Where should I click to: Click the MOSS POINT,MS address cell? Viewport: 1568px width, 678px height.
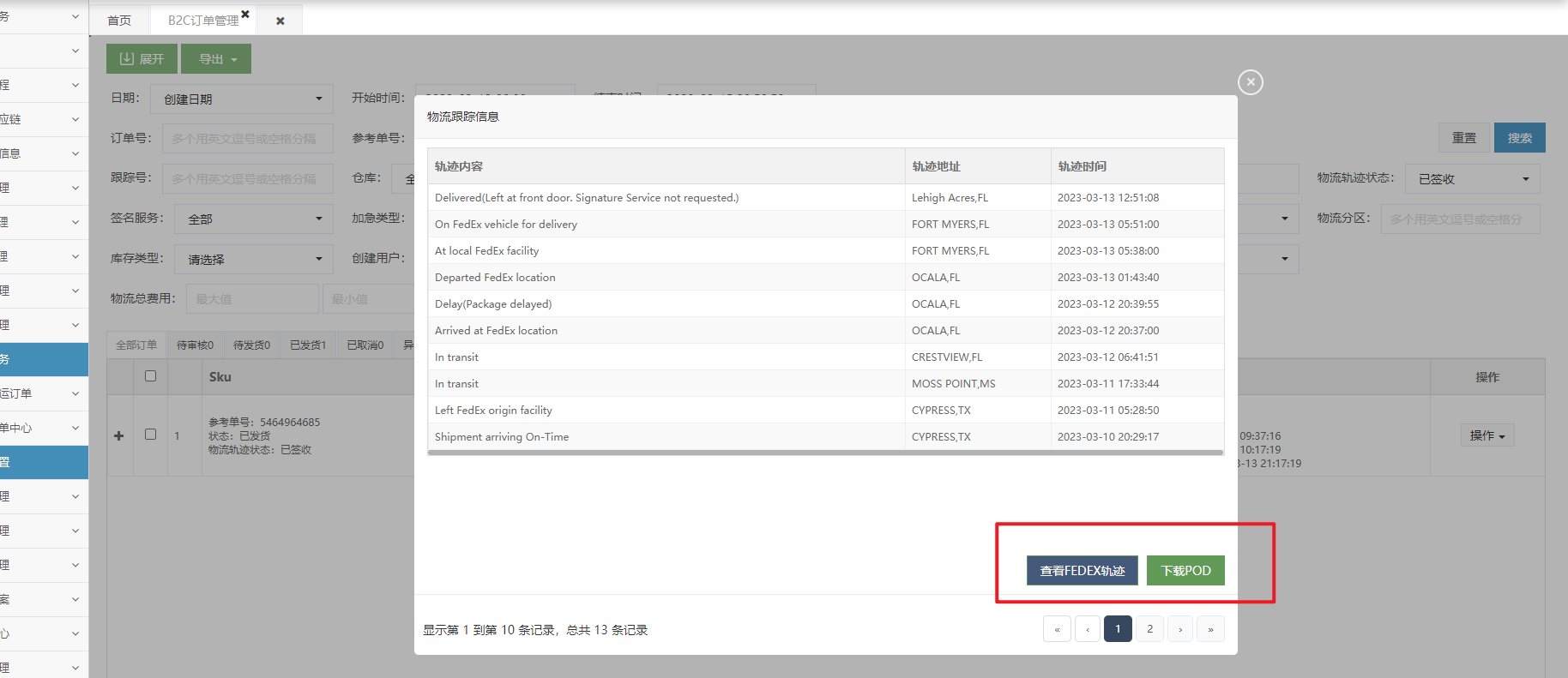tap(978, 383)
